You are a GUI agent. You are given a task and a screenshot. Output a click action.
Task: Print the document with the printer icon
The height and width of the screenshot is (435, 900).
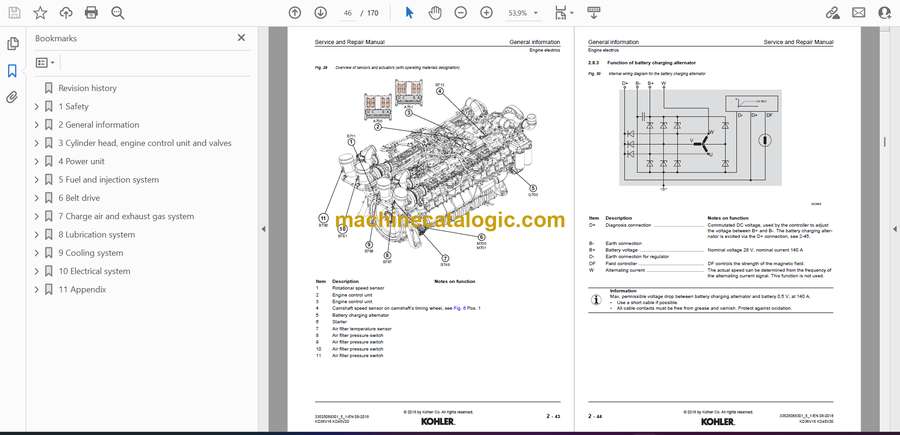(91, 13)
